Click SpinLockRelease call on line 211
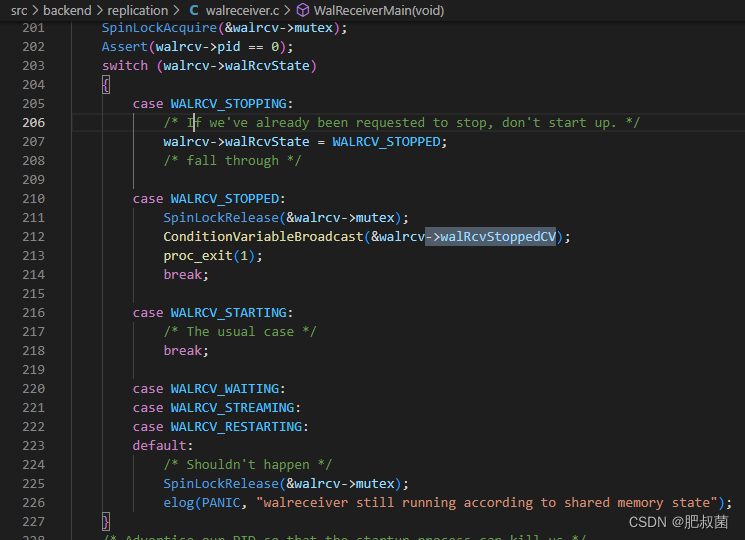The height and width of the screenshot is (540, 745). pyautogui.click(x=221, y=218)
